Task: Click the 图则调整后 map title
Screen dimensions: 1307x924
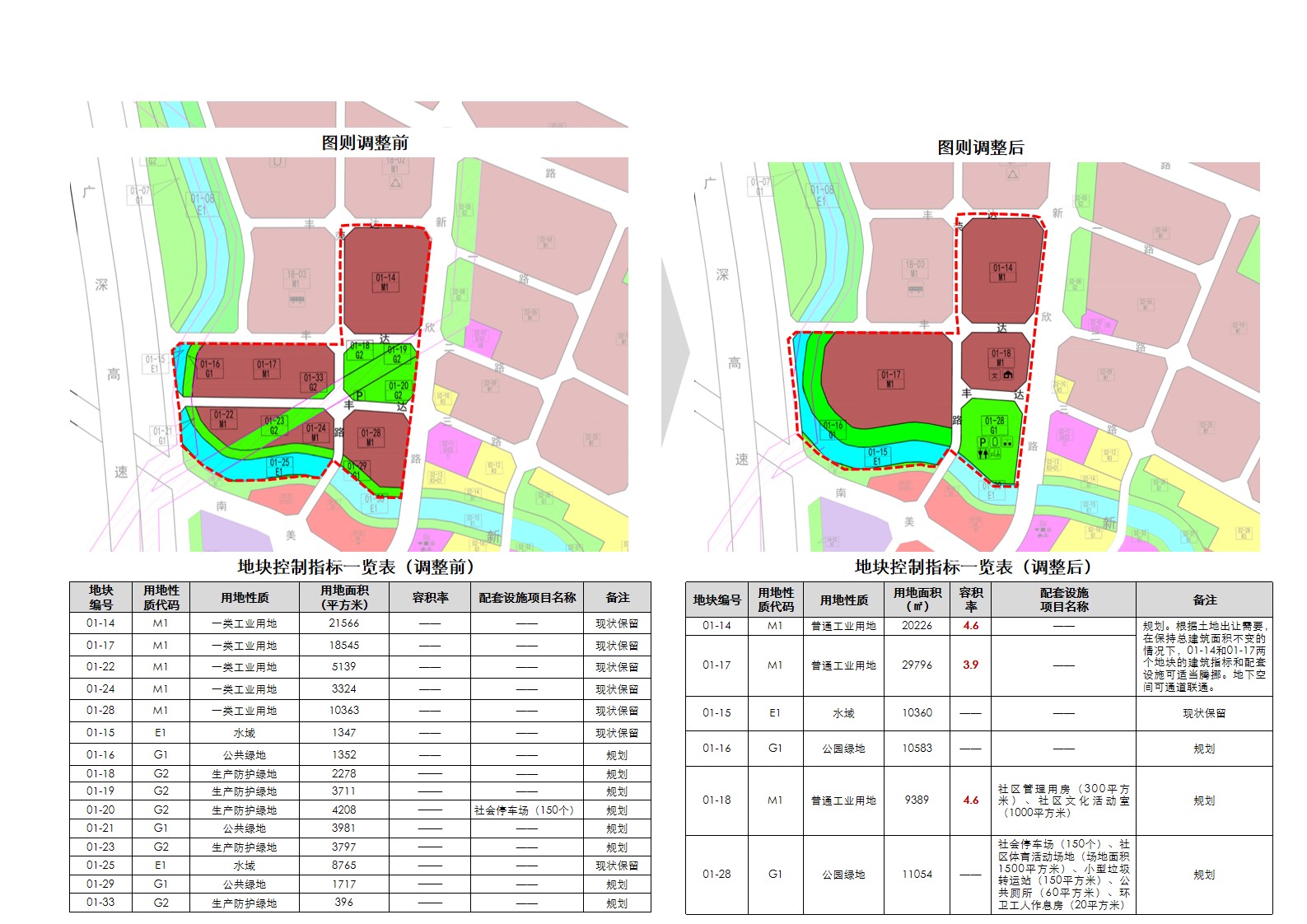Action: (x=980, y=147)
